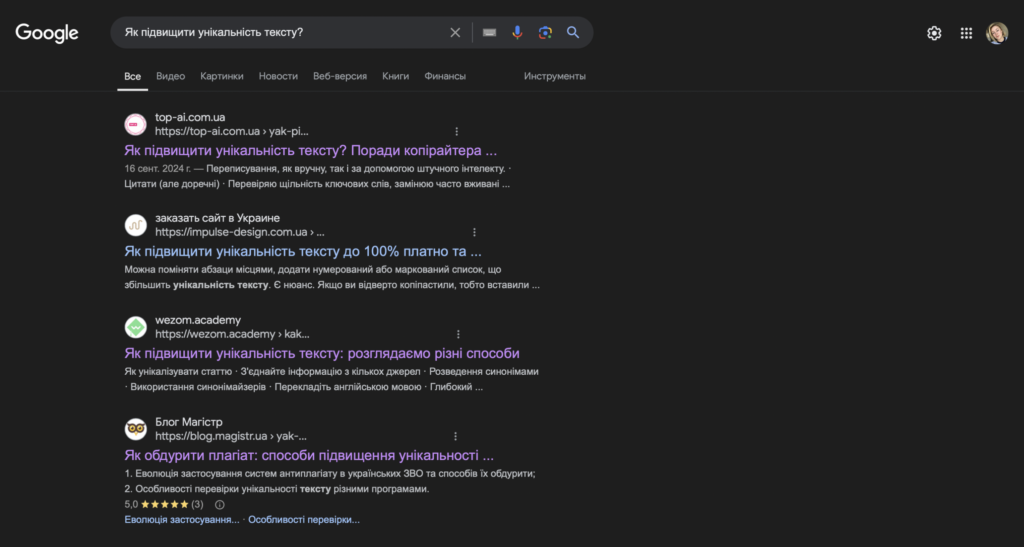
Task: Click the Google logo
Action: (47, 33)
